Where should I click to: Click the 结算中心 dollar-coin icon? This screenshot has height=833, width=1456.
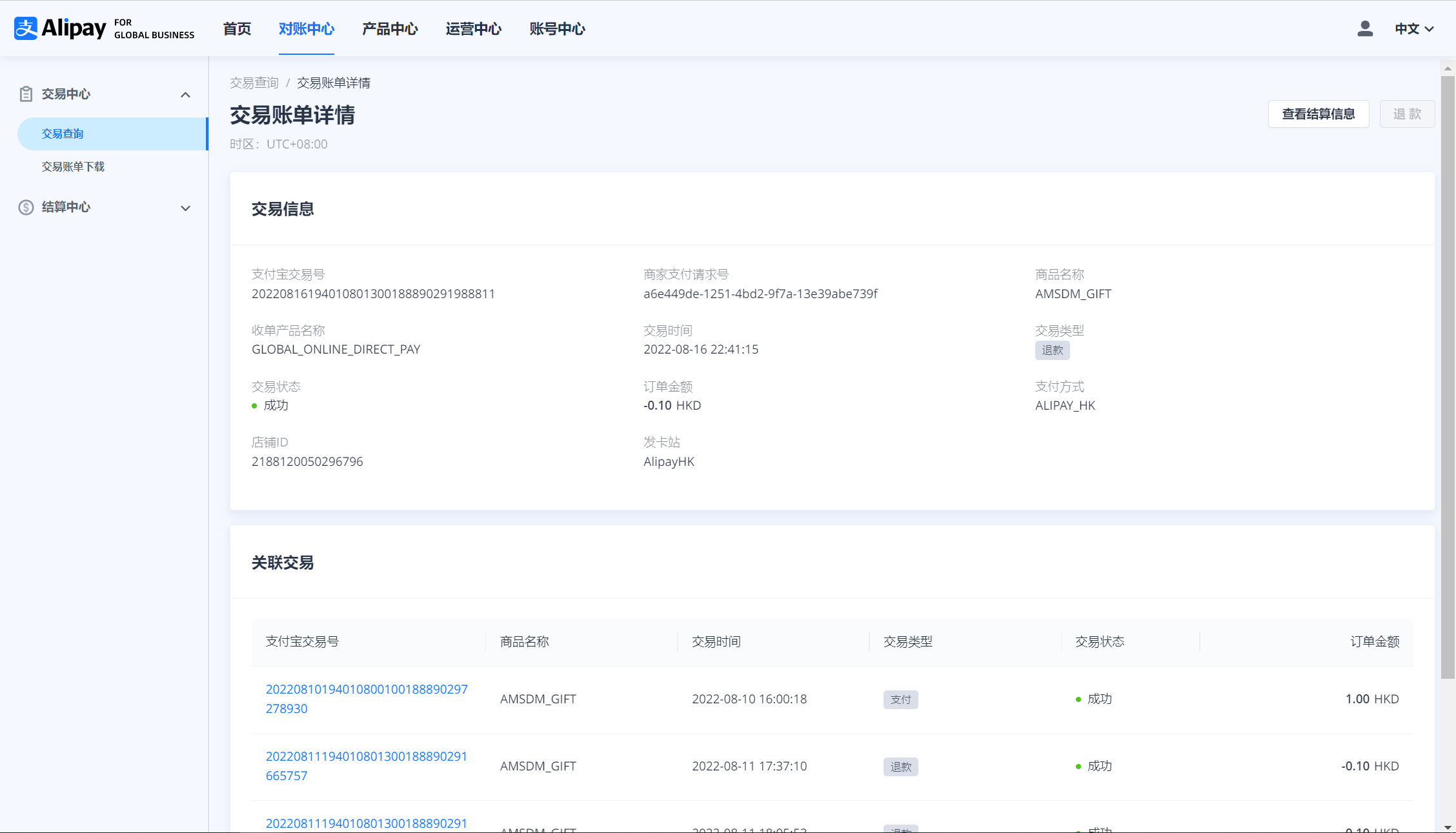[x=26, y=207]
